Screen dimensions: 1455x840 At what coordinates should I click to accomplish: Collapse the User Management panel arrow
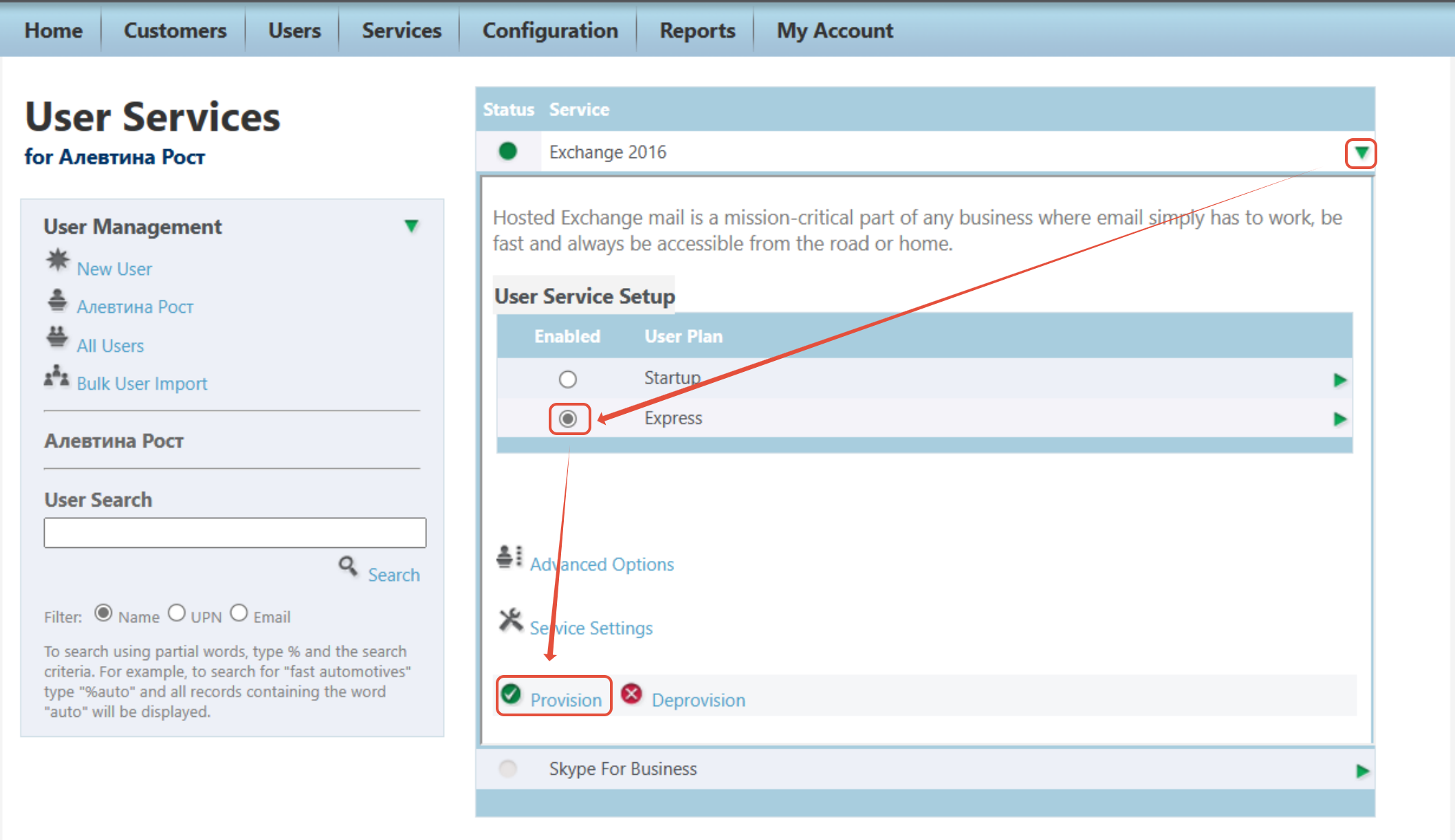[x=411, y=226]
